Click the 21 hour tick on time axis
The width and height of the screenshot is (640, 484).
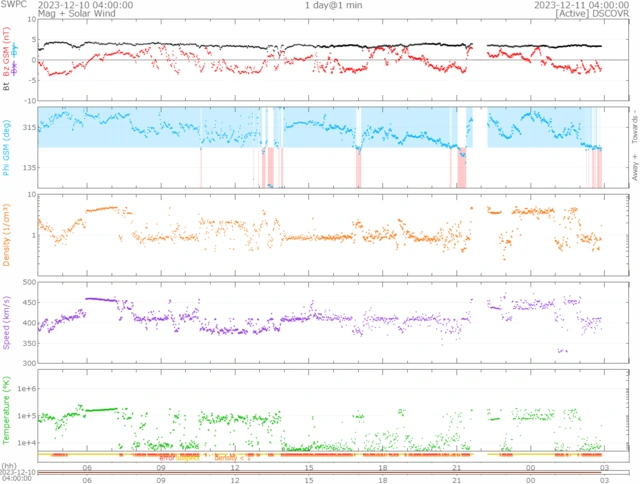(x=456, y=467)
